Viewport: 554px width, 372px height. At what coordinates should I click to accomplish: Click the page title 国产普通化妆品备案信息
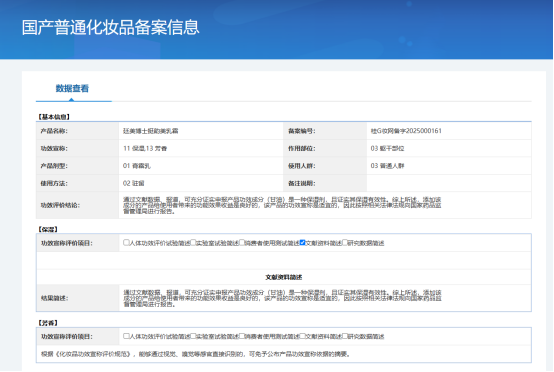click(111, 27)
